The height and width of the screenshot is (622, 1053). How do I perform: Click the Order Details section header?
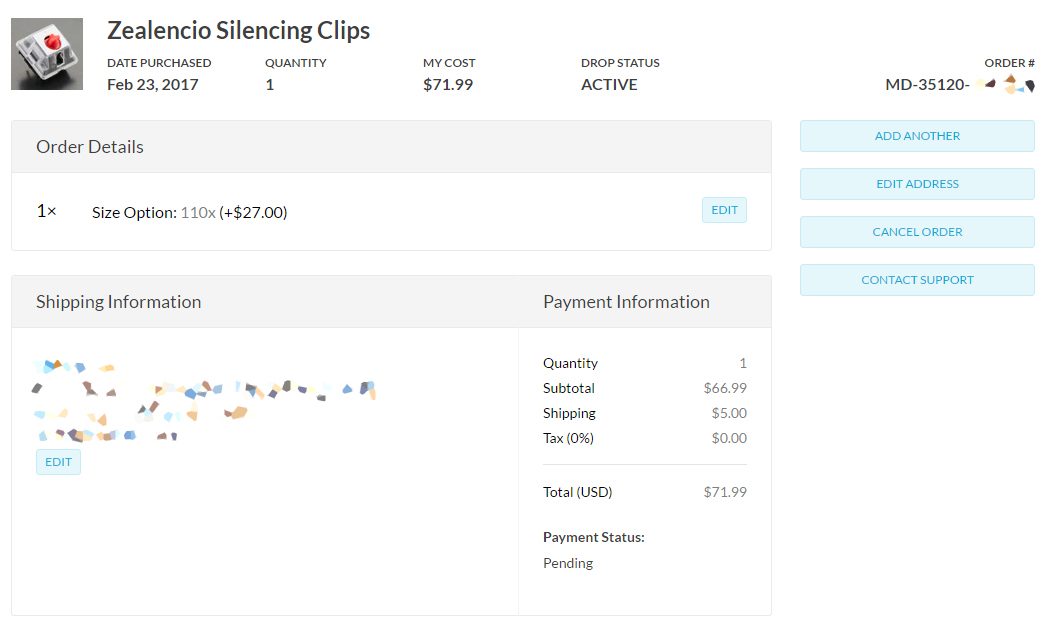coord(392,147)
